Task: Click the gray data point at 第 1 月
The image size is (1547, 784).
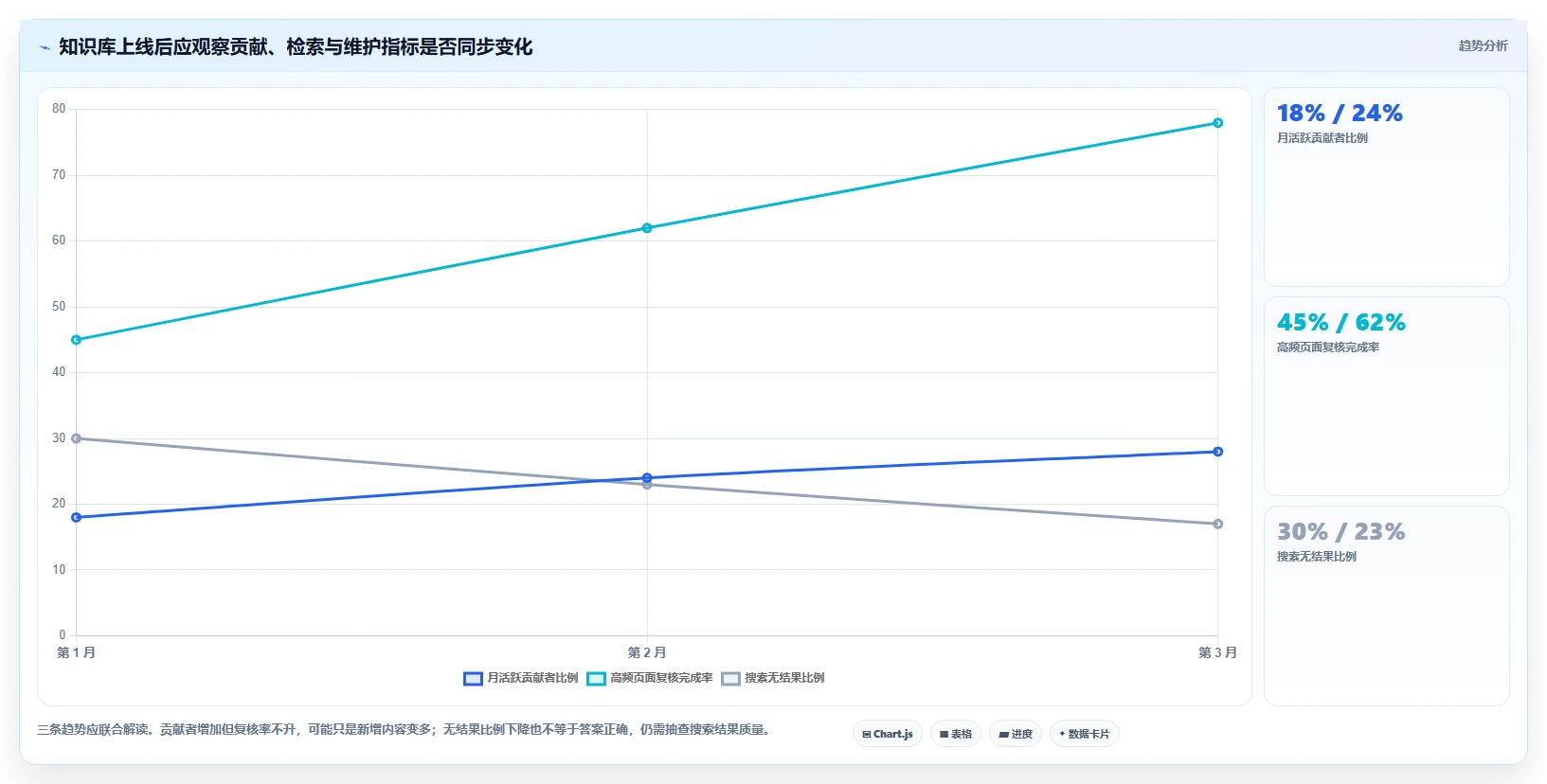Action: tap(77, 438)
